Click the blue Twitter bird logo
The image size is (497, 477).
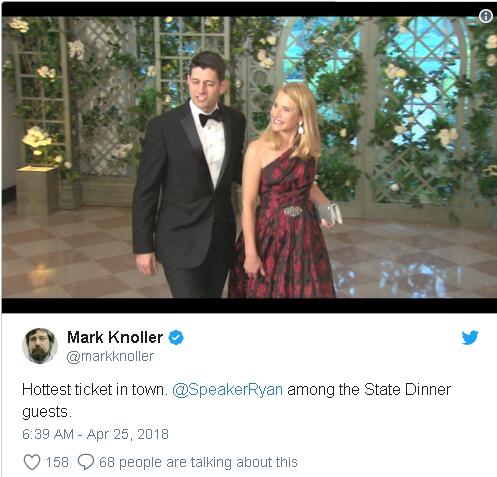coord(470,338)
